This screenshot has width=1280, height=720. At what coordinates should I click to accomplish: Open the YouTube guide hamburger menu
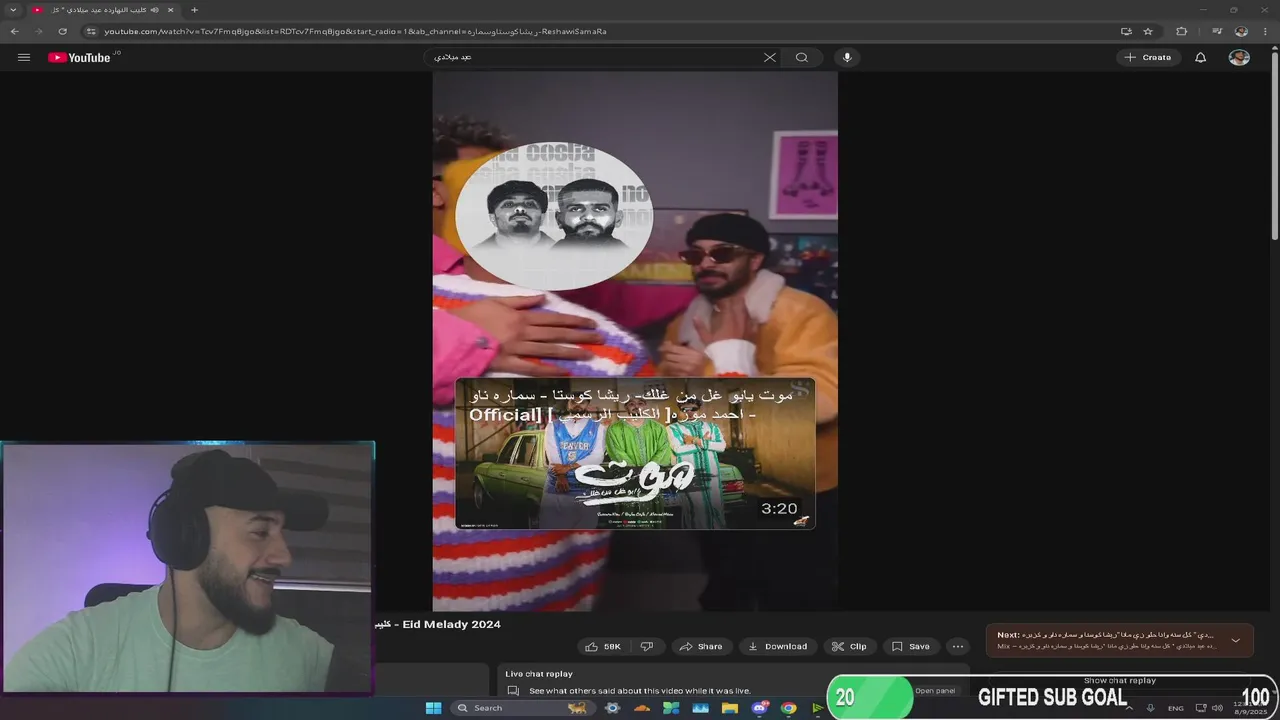pos(24,57)
